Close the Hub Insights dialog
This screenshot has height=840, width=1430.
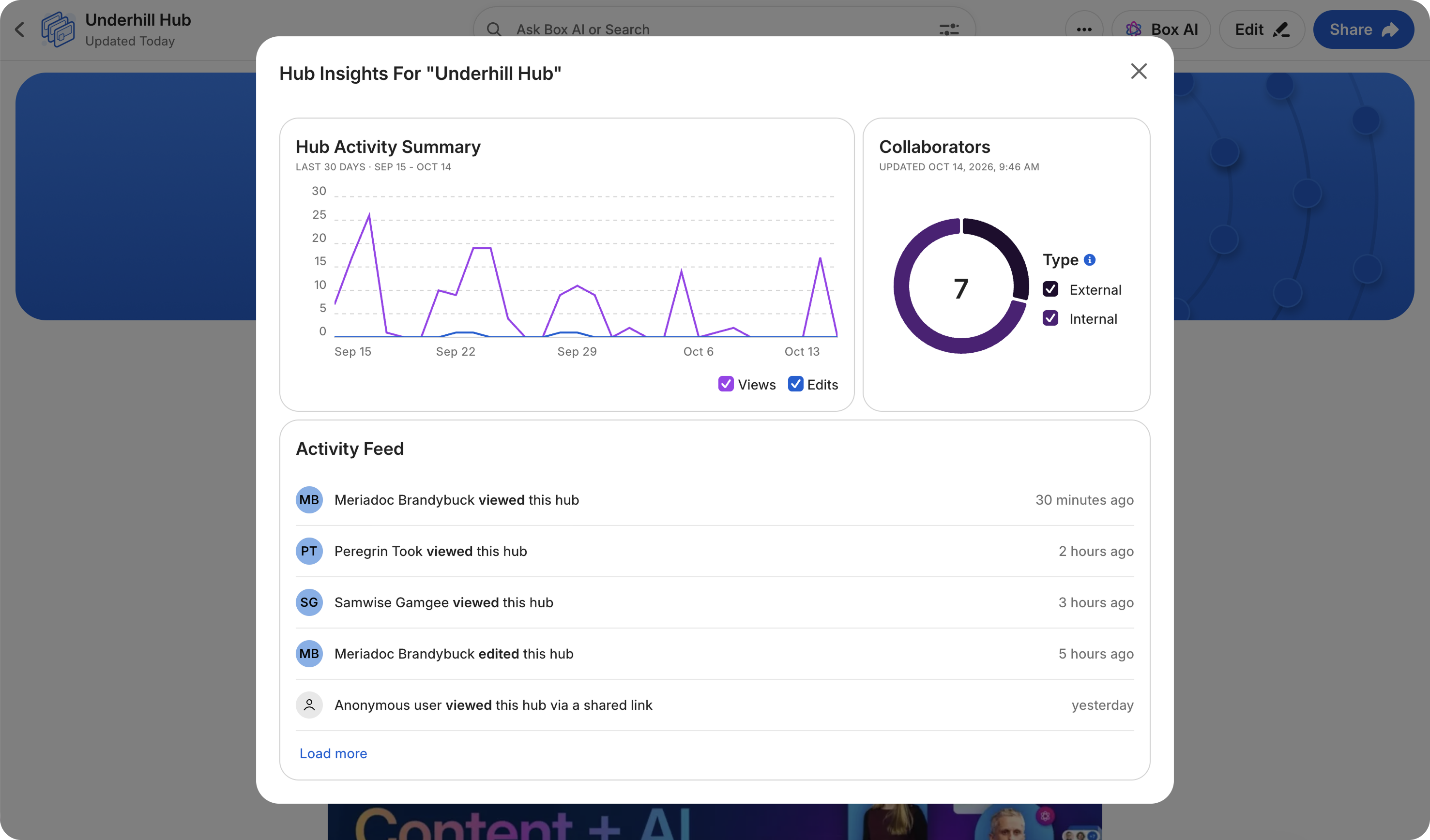click(1138, 72)
